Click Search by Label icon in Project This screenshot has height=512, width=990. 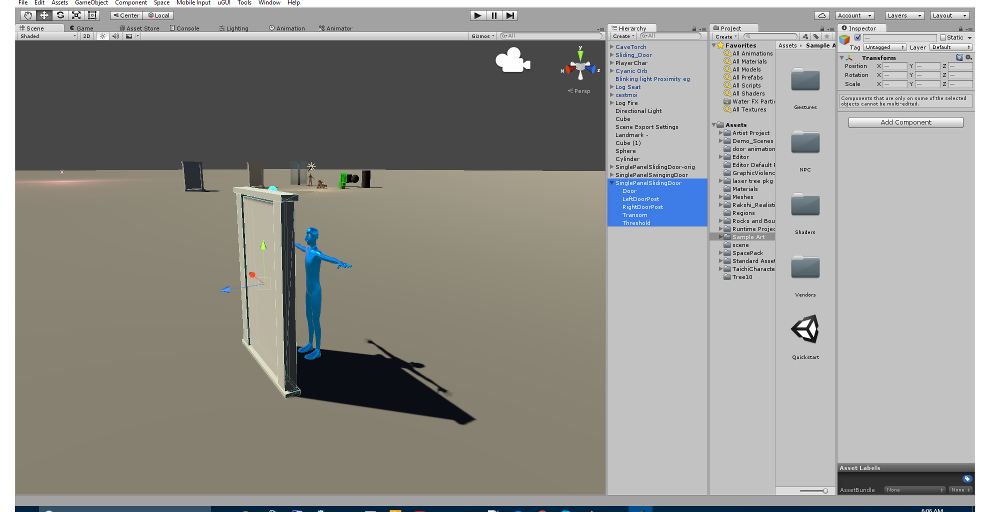[816, 37]
